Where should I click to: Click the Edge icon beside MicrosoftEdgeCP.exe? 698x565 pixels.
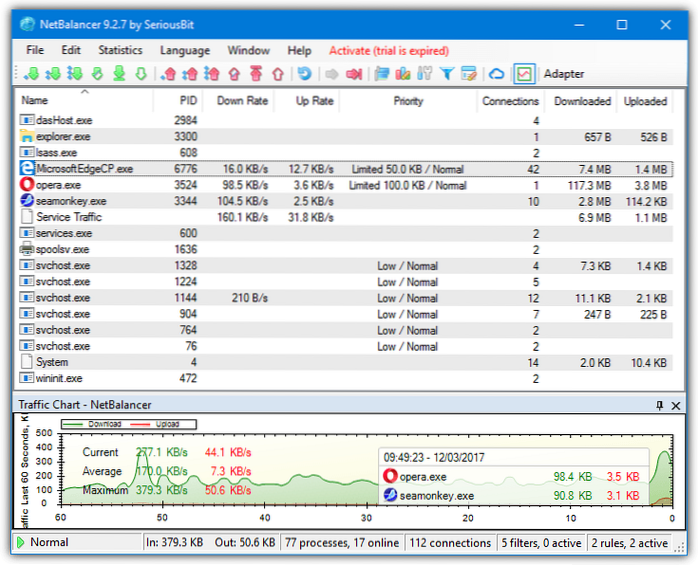pos(27,169)
